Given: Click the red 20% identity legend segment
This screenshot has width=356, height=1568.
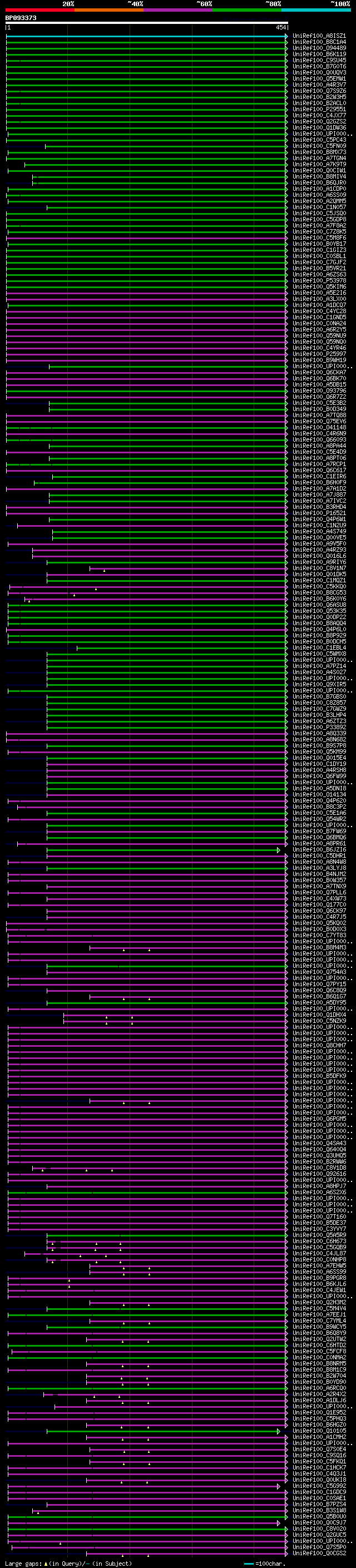Looking at the screenshot, I should click(x=40, y=10).
